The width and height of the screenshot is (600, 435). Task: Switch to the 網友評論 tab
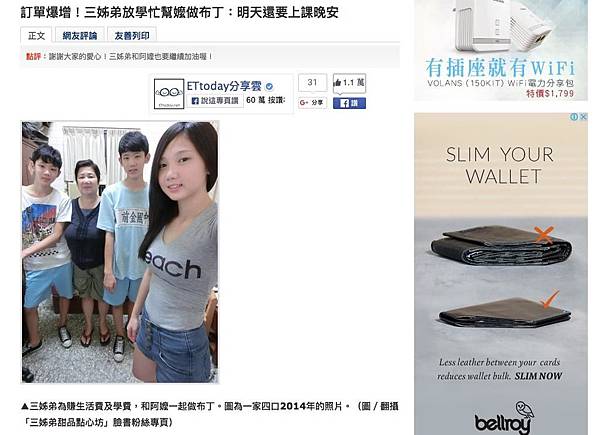pos(80,35)
